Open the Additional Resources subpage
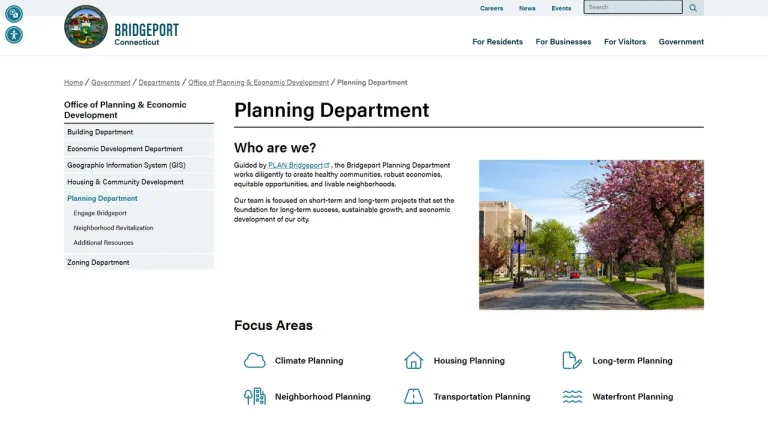The width and height of the screenshot is (768, 432). click(103, 242)
